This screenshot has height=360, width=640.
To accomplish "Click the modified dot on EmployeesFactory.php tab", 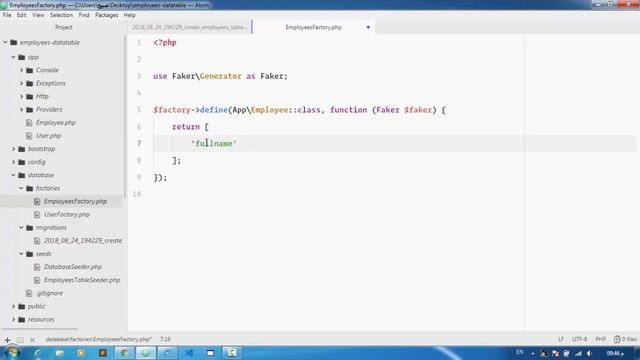I will [x=368, y=27].
